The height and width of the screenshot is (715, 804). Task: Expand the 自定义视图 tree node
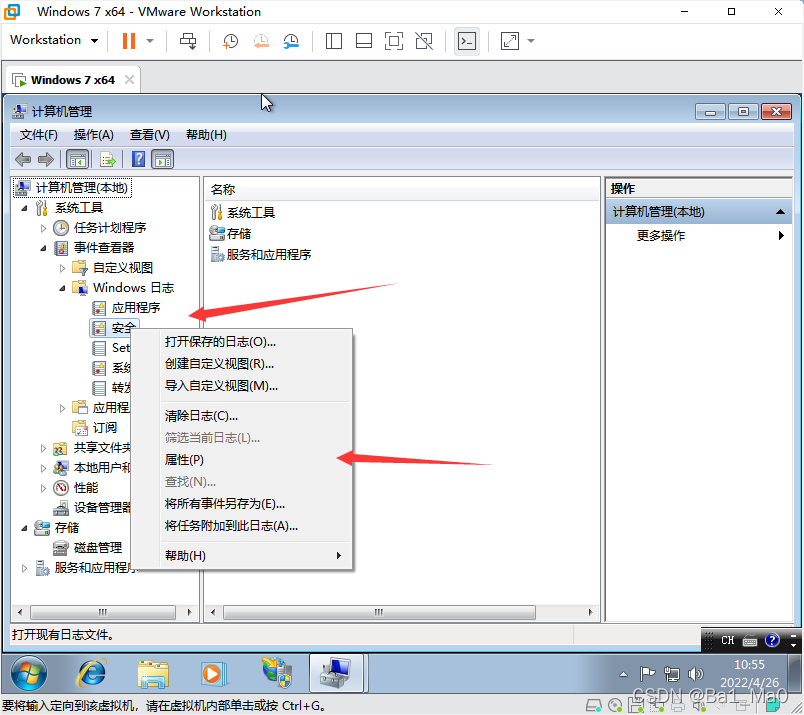[63, 268]
